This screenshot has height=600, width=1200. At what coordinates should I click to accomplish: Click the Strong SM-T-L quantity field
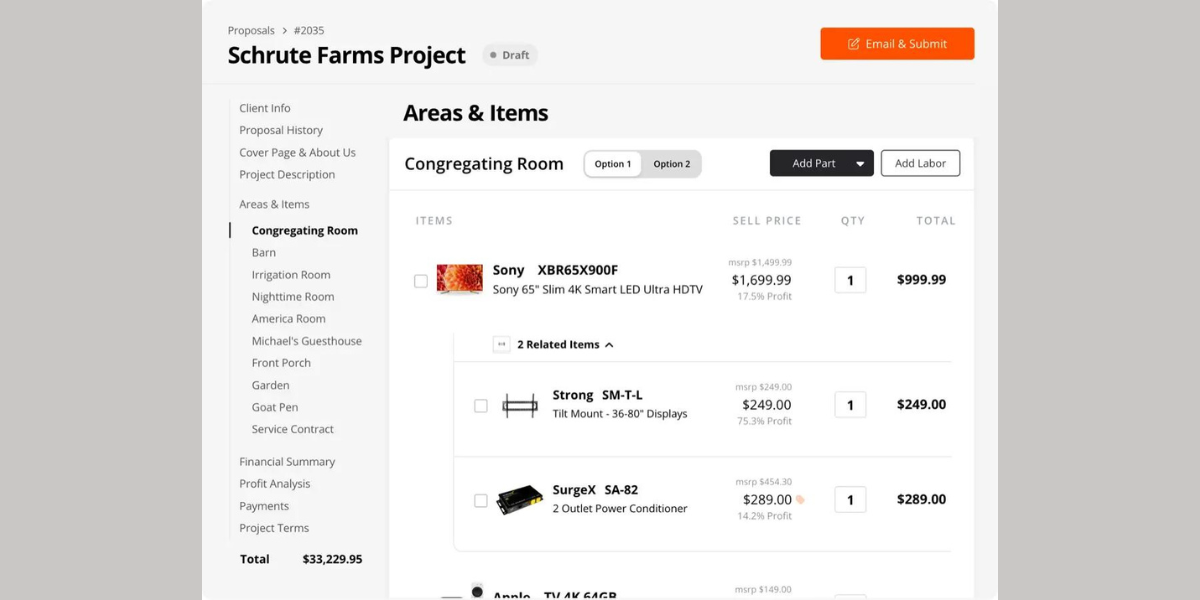(850, 405)
